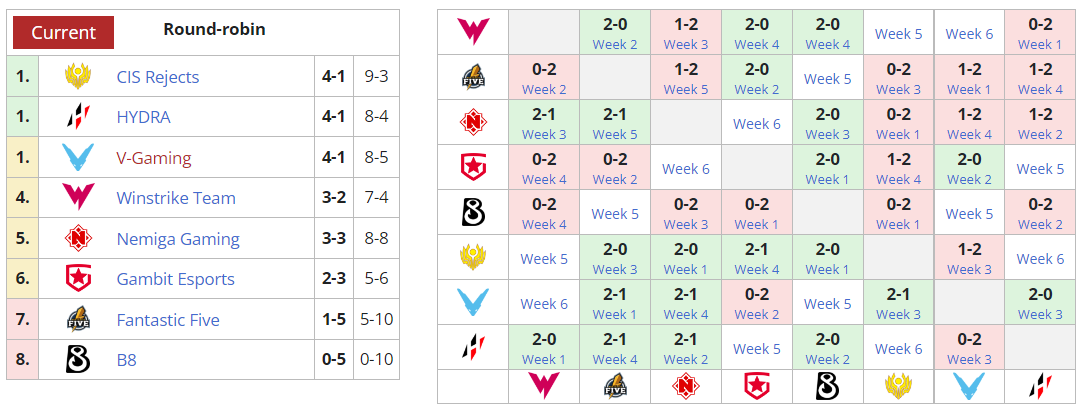Click the CIS Rejects logo in the standings
The width and height of the screenshot is (1081, 410).
pyautogui.click(x=77, y=77)
